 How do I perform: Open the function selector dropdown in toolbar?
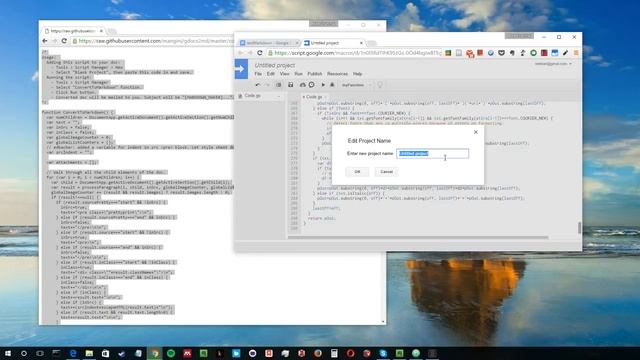[356, 85]
